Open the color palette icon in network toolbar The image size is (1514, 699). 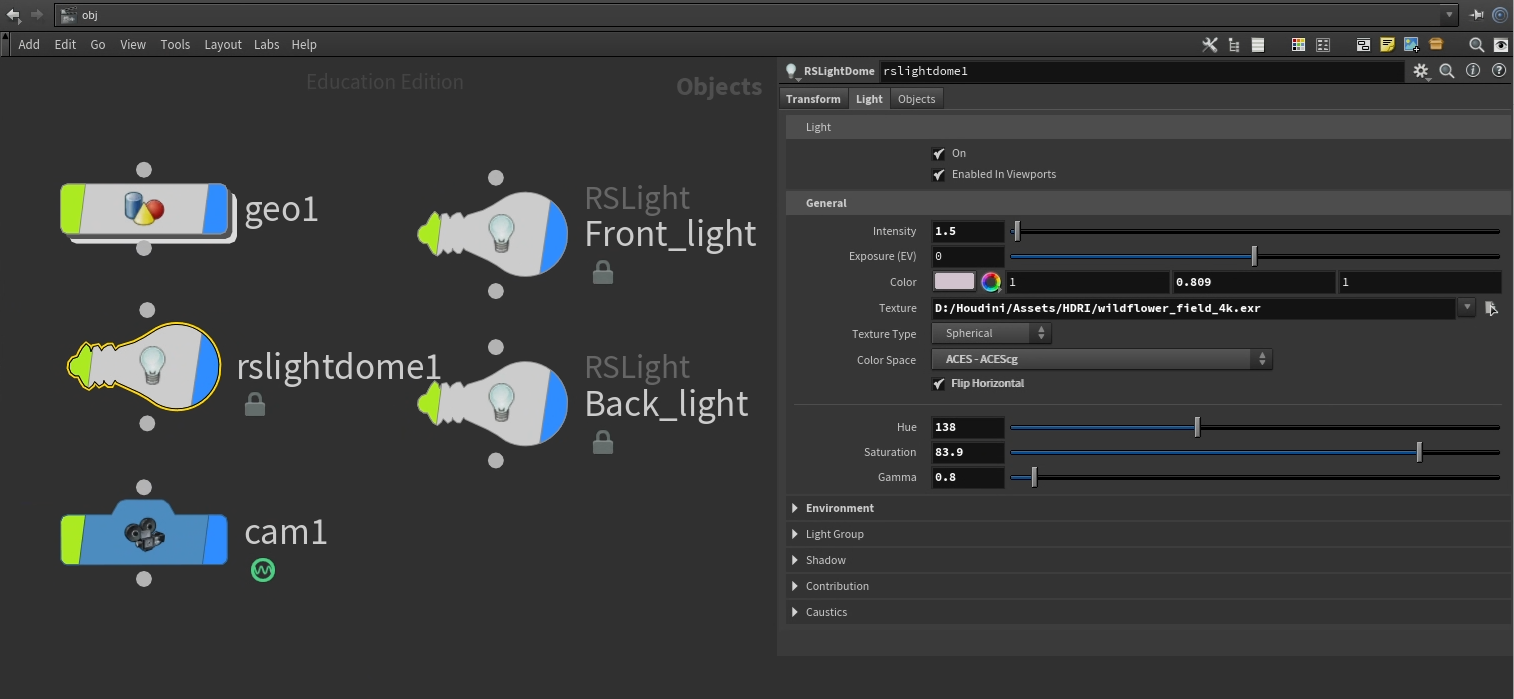point(1298,45)
